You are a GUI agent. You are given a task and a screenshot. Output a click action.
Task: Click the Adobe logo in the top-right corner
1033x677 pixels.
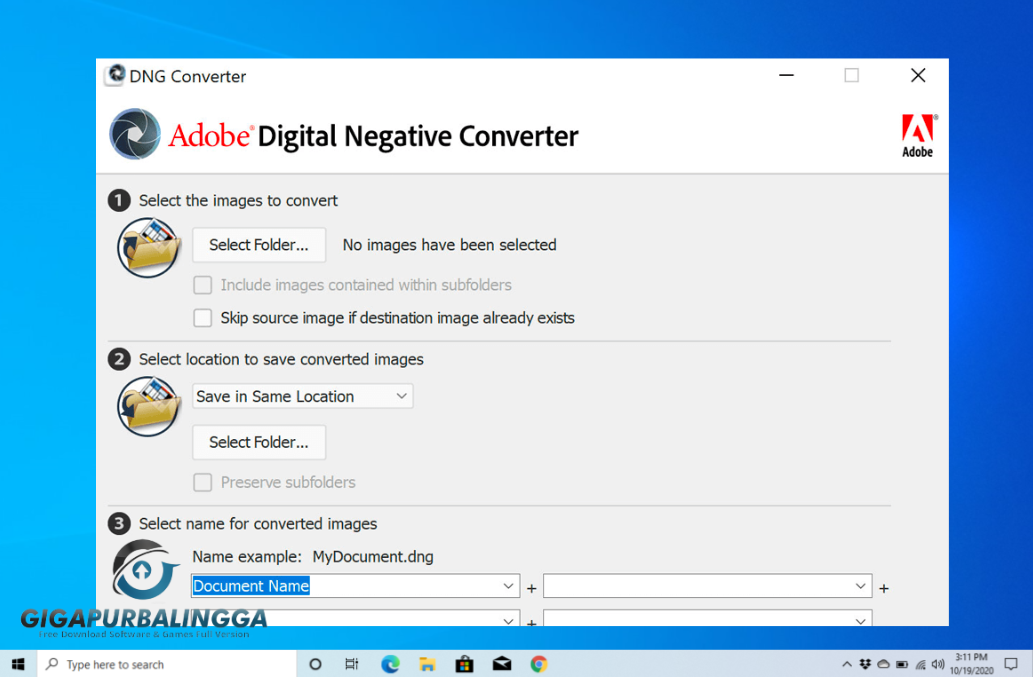[917, 133]
